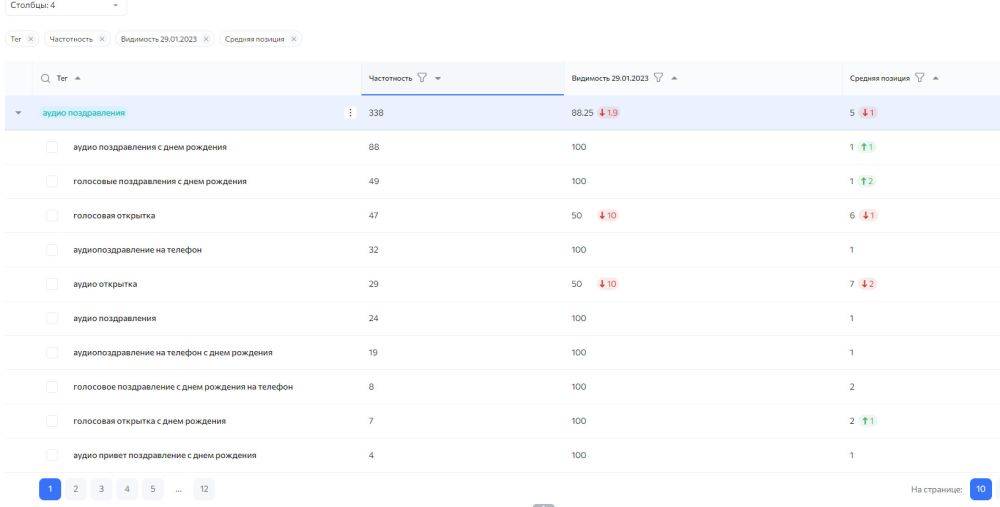Screen dimensions: 1000x507
Task: Open three-dot menu for аудио поздравления group
Action: [350, 113]
